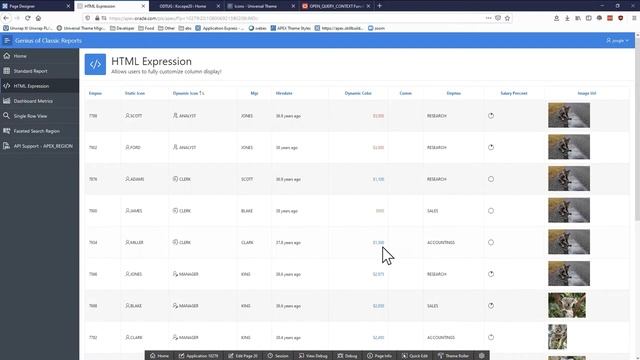Click salary percent pie in BLAKE's row
The width and height of the screenshot is (640, 360).
pos(491,305)
